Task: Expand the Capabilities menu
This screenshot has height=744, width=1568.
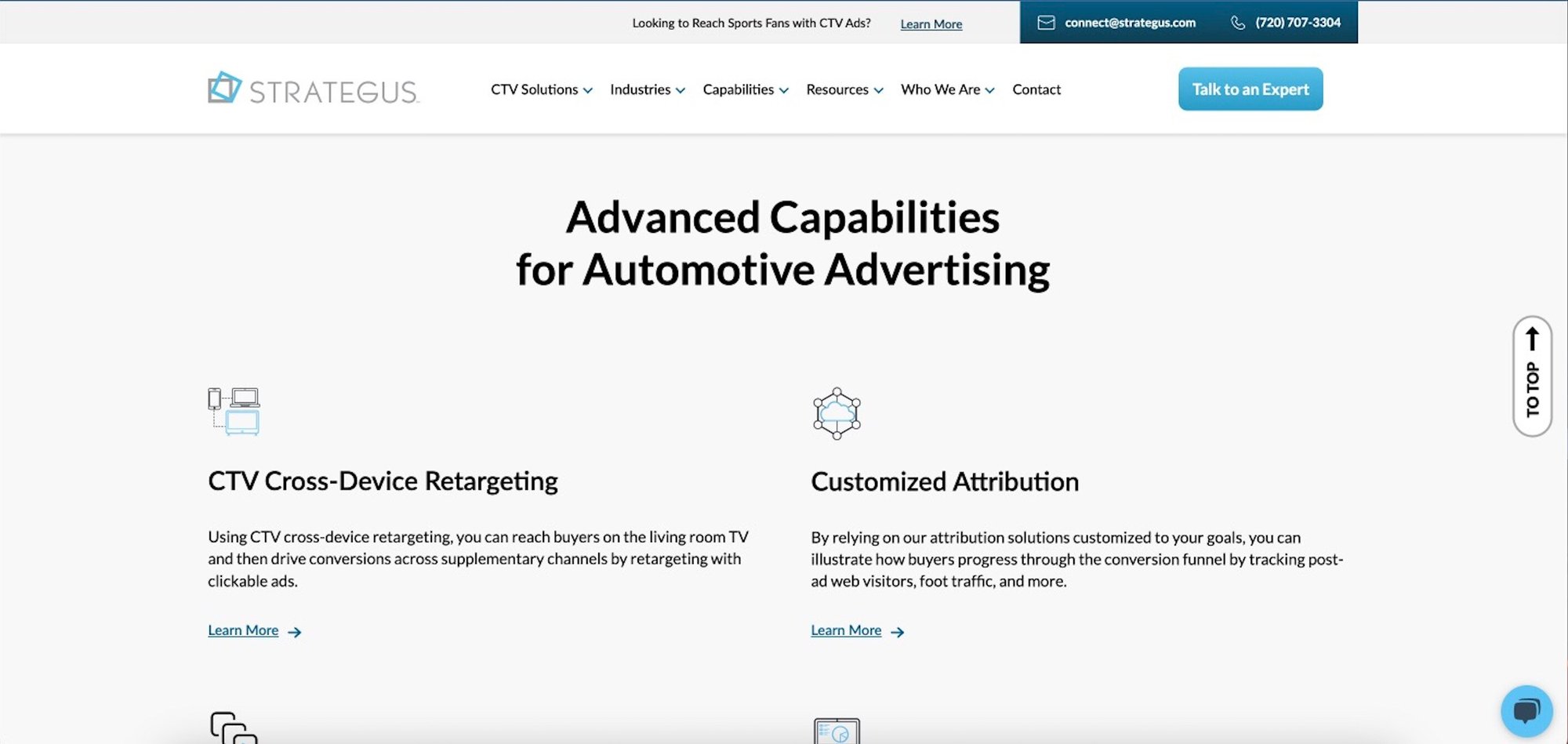Action: pos(745,89)
